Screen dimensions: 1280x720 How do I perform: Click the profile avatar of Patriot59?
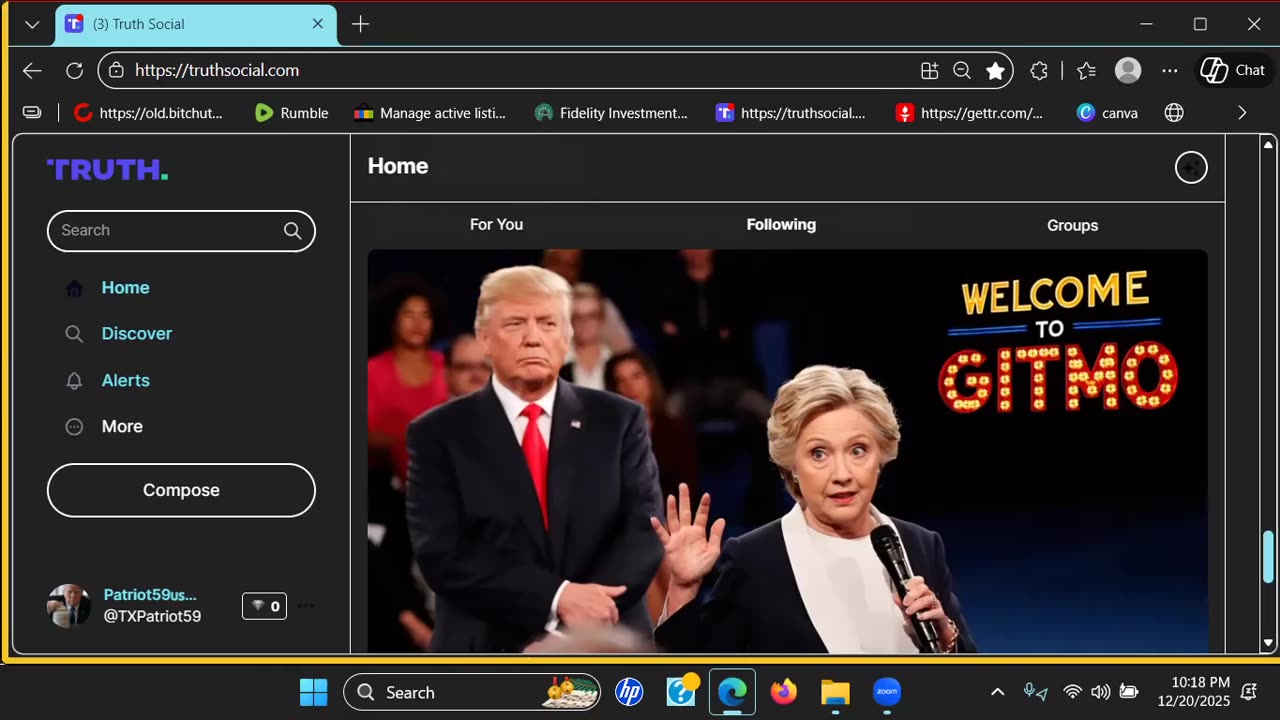(69, 606)
